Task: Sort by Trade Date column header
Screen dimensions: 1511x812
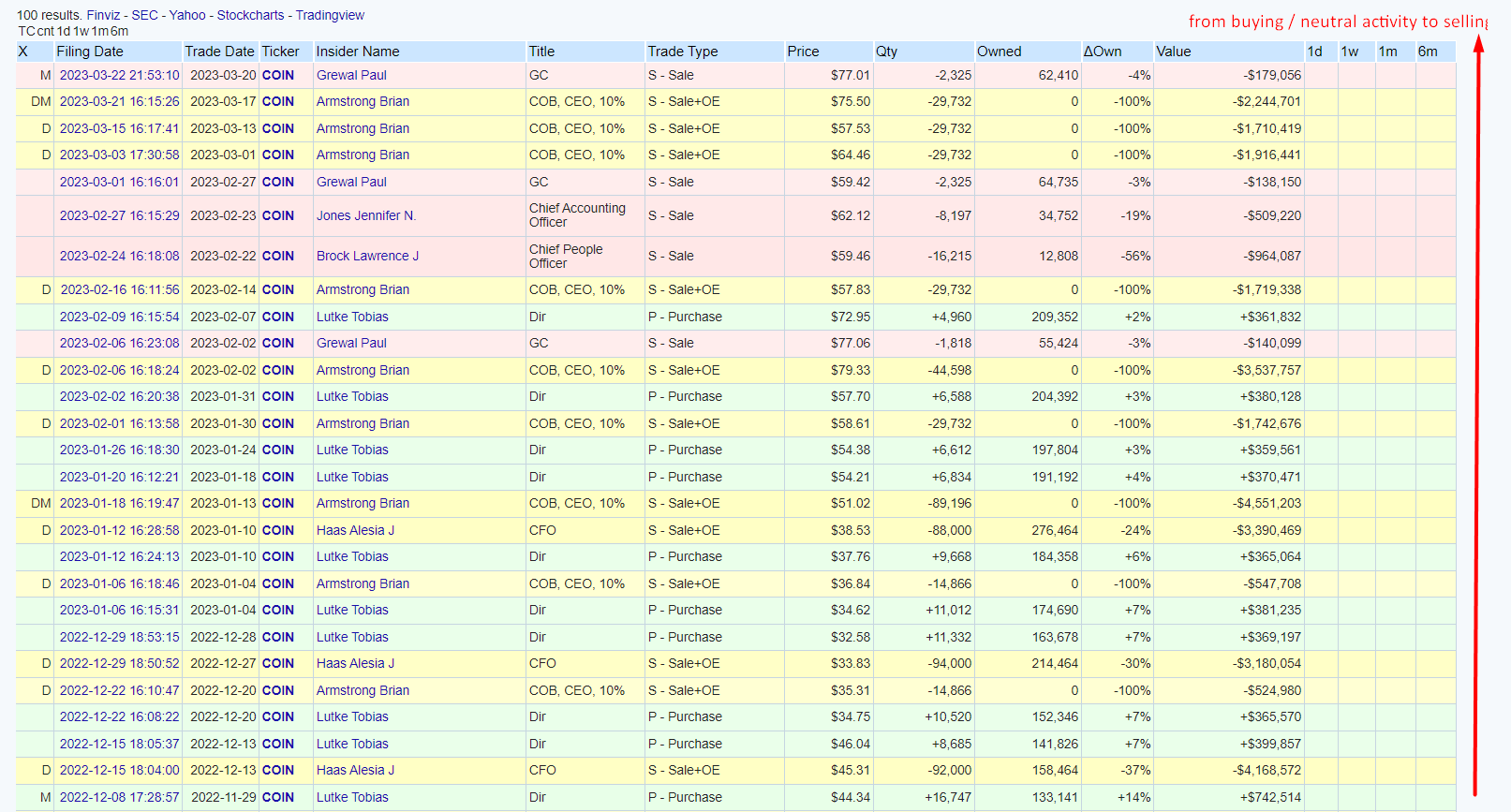Action: click(x=219, y=52)
